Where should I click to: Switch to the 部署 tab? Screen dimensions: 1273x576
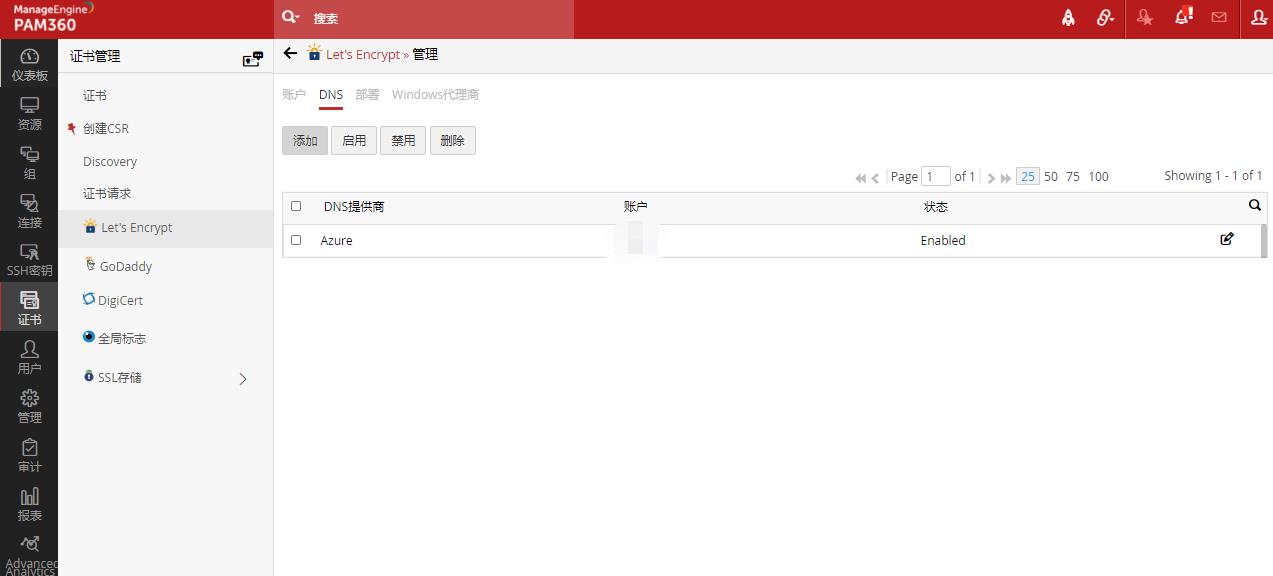[367, 95]
